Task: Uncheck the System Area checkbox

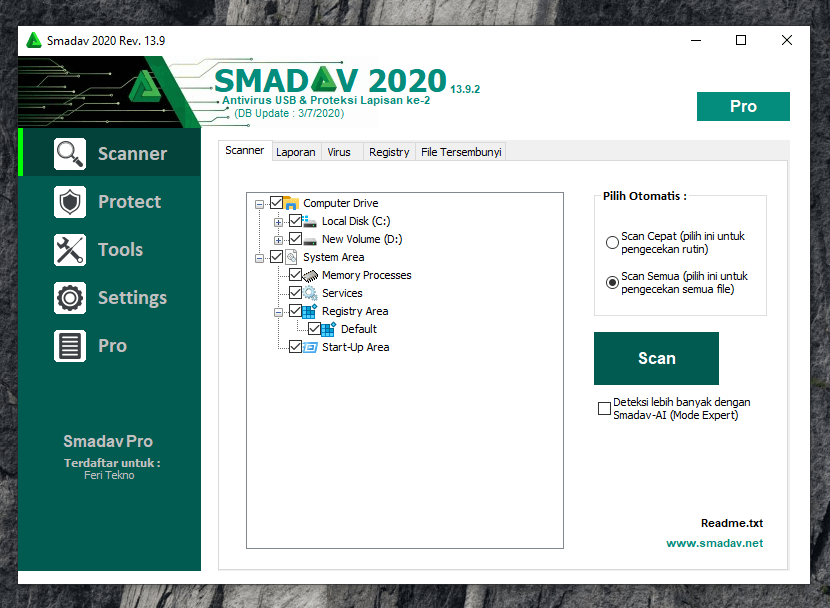Action: [276, 257]
